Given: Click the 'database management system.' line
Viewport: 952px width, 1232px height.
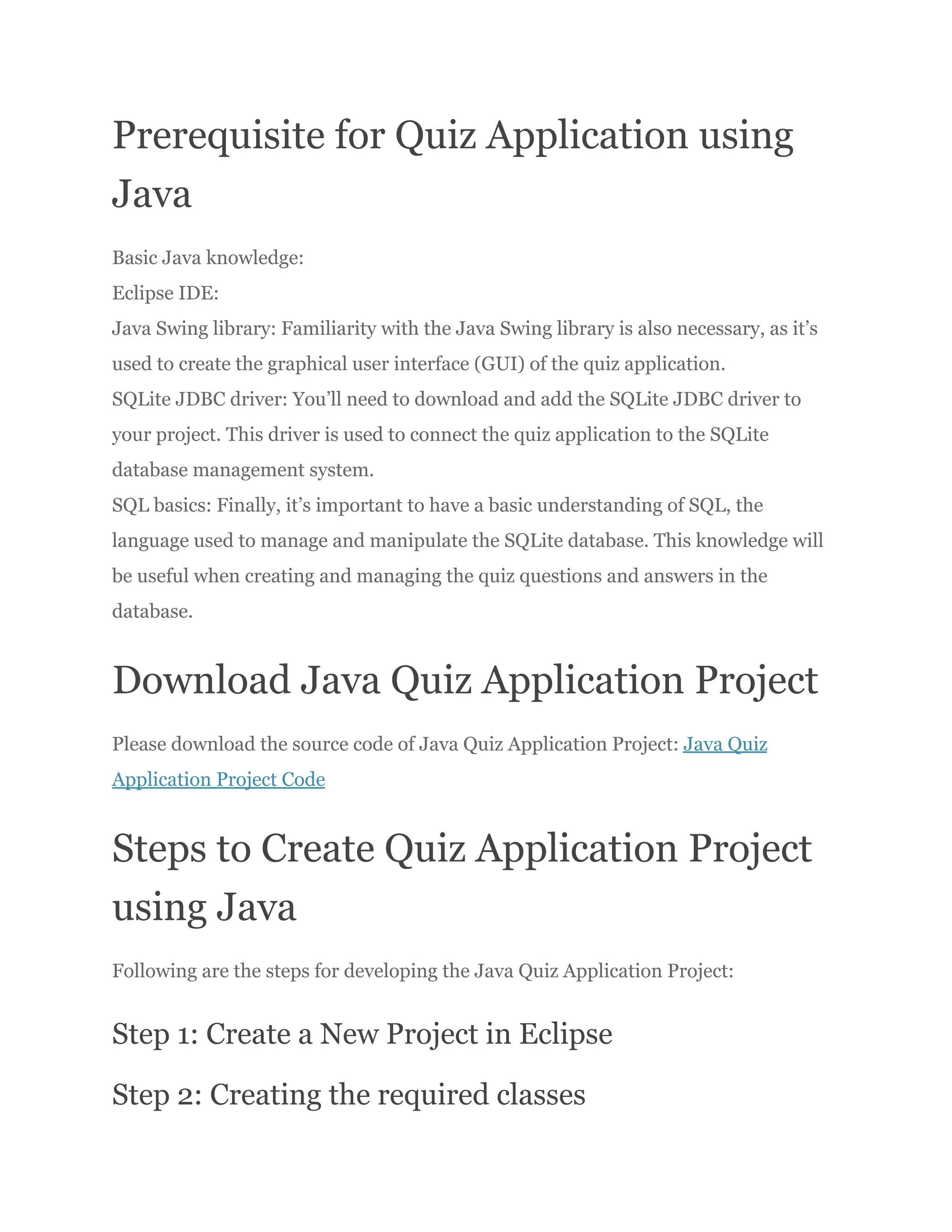Looking at the screenshot, I should [x=243, y=470].
